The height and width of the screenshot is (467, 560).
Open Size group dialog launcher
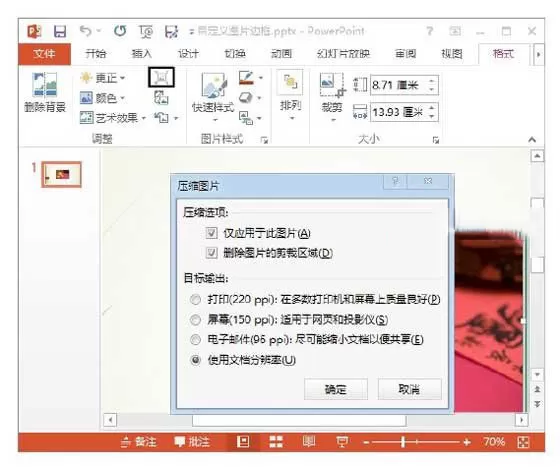pyautogui.click(x=435, y=140)
